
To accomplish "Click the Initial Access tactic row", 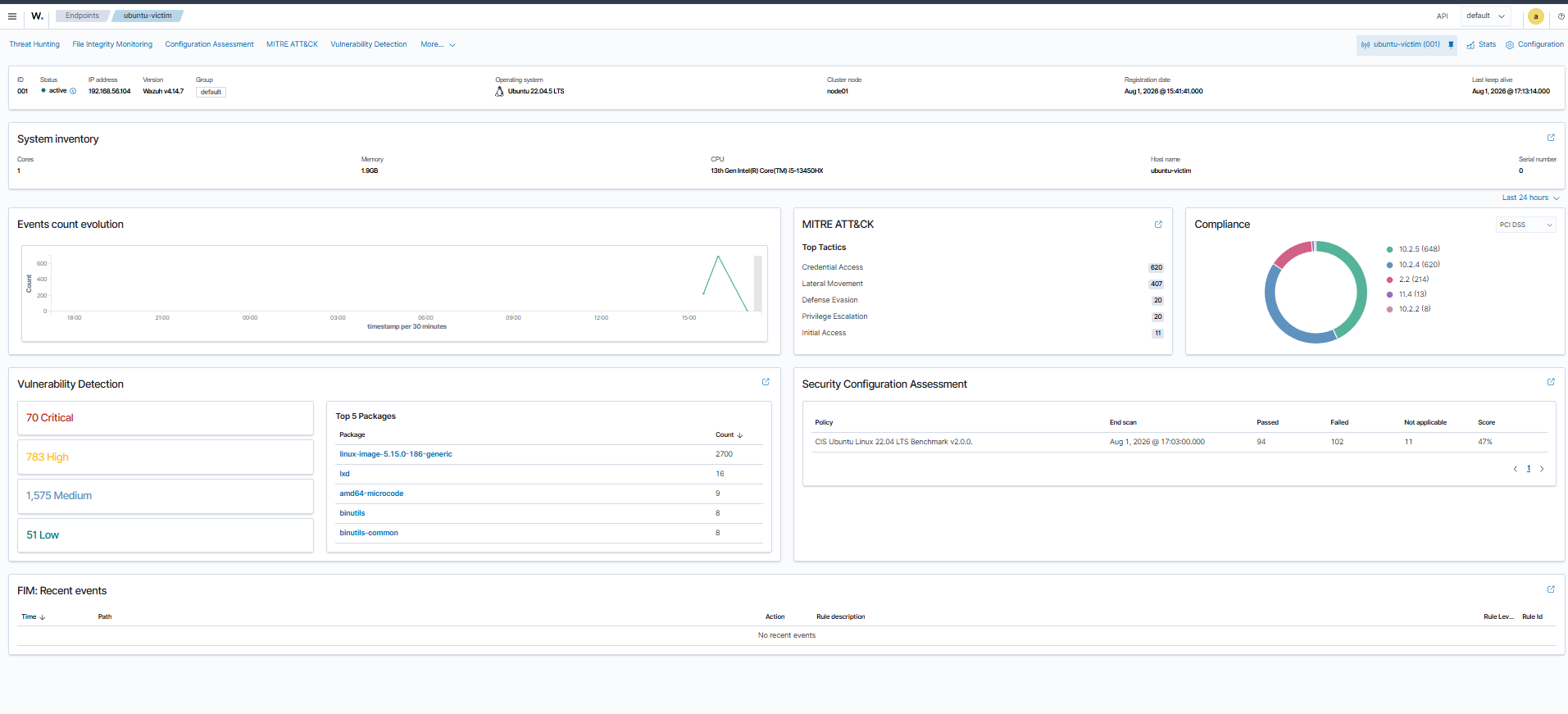I will point(982,333).
